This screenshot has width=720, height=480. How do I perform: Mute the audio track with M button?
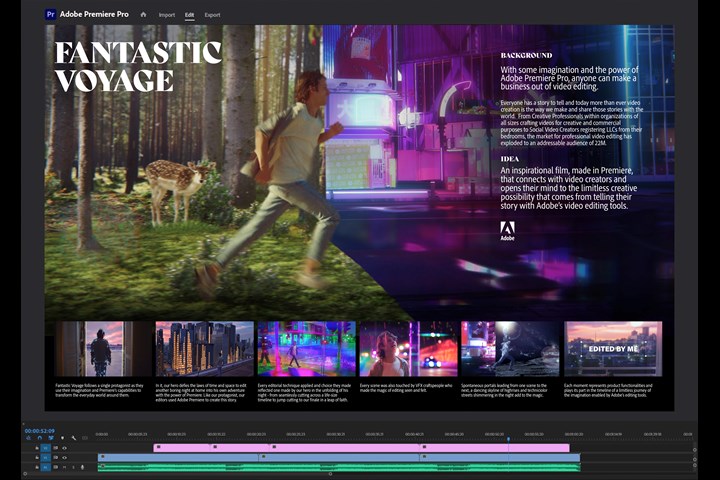(64, 467)
